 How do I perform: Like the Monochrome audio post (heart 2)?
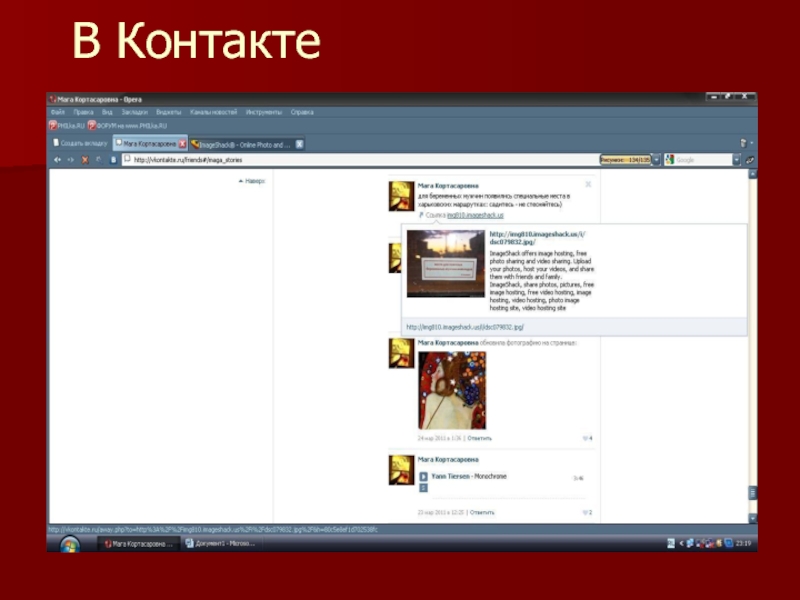(588, 512)
